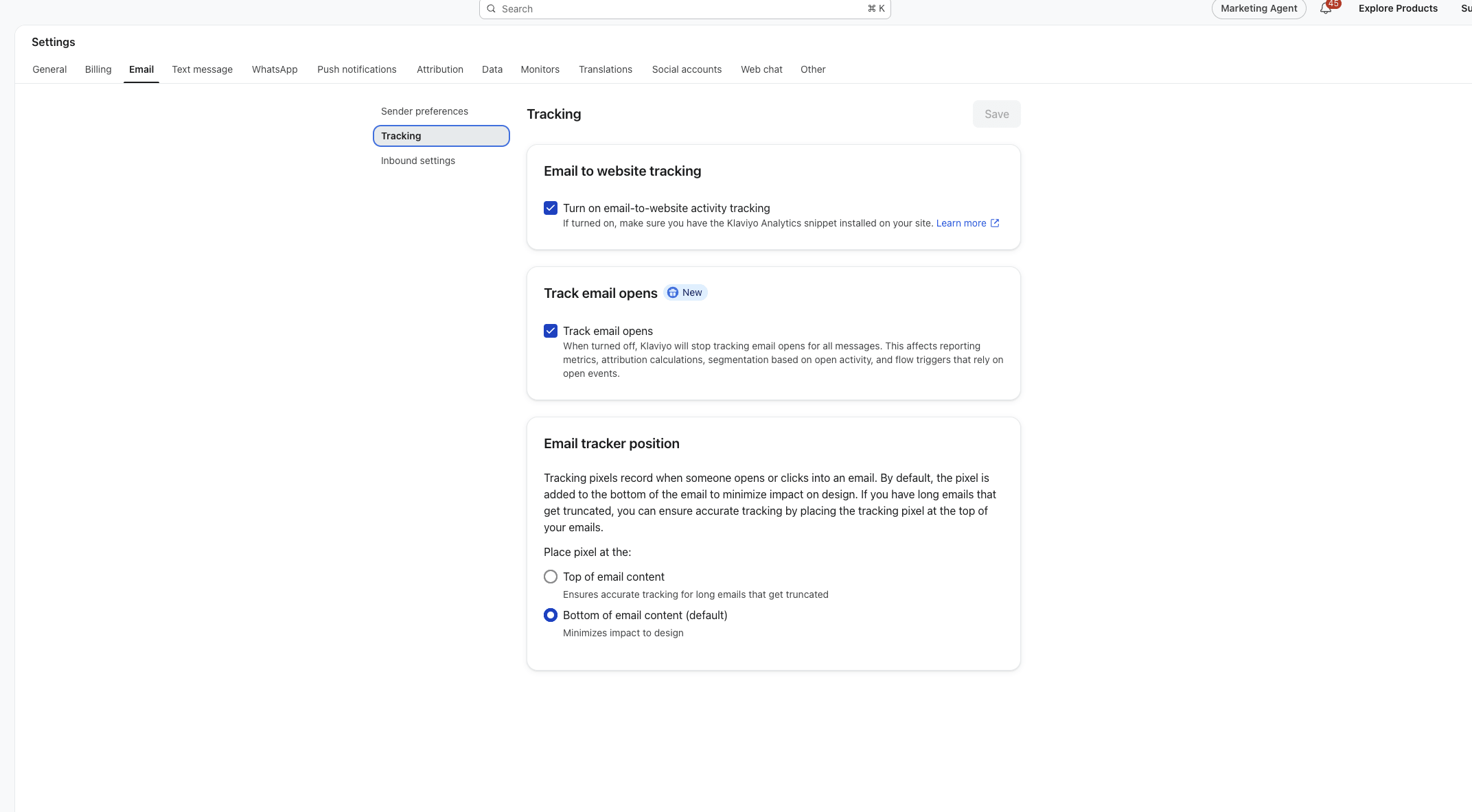Open the General settings tab
Screen dimensions: 1472x812
(49, 69)
